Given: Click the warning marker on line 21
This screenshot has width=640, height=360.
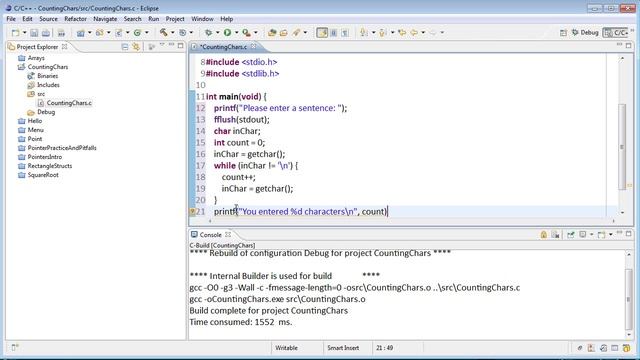Looking at the screenshot, I should tap(192, 211).
